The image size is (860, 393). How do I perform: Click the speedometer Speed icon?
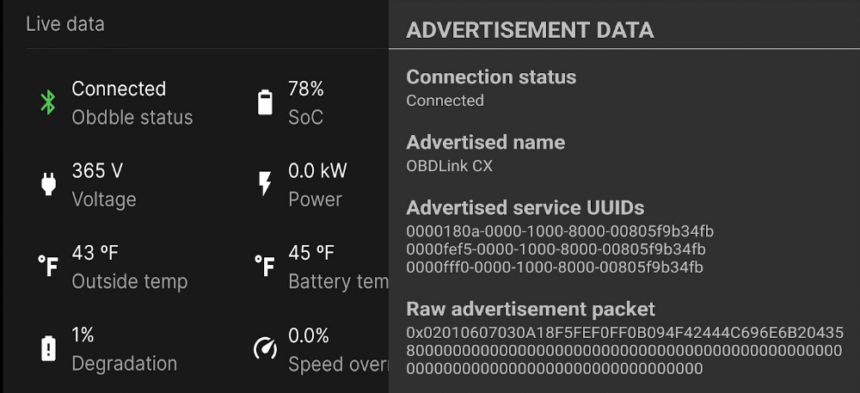[x=265, y=349]
